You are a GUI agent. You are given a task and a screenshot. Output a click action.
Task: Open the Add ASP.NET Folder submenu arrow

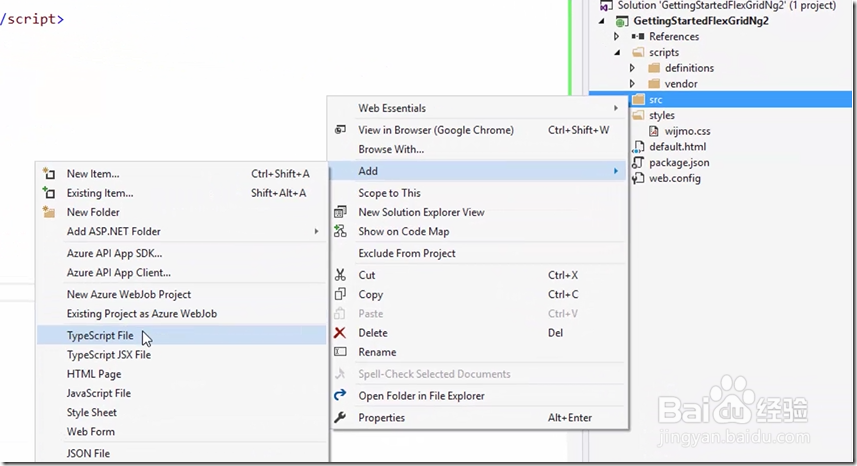point(316,232)
